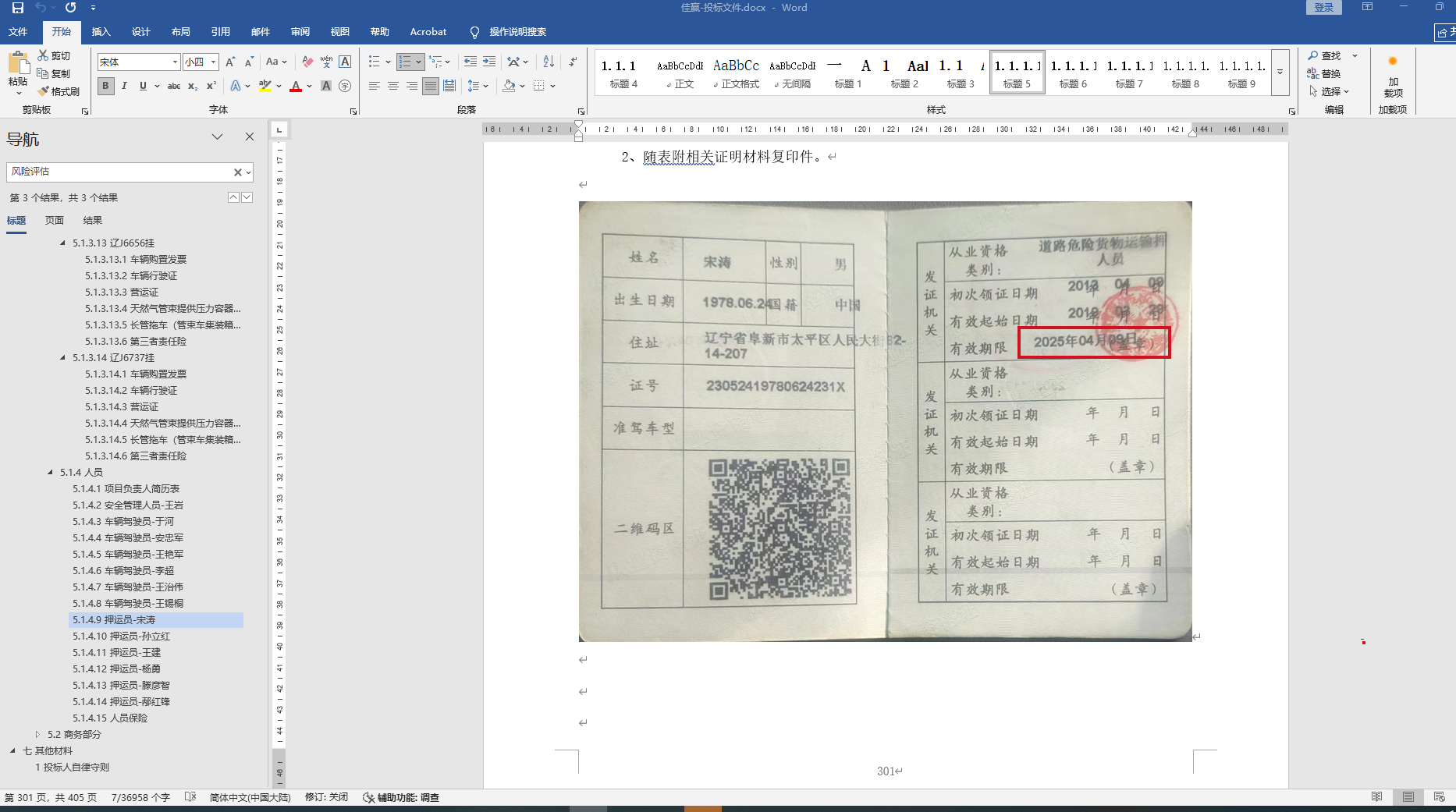Toggle italic formatting

coord(124,86)
